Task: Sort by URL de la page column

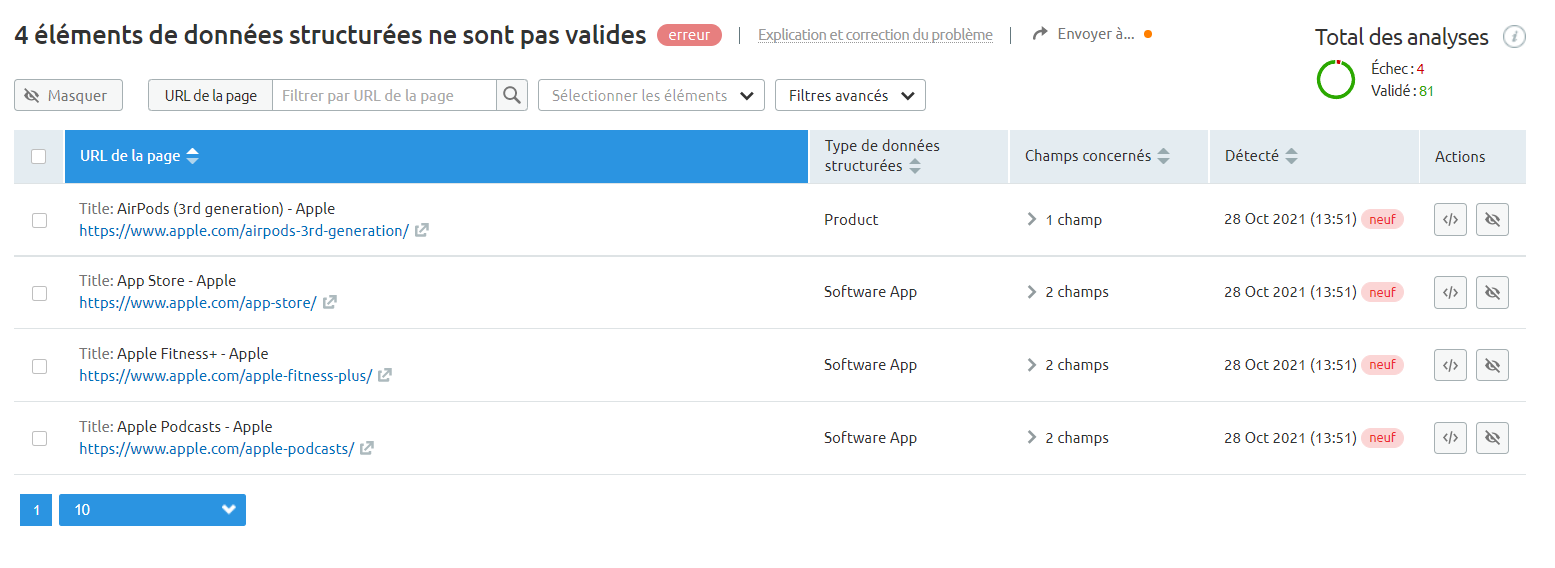Action: click(193, 156)
